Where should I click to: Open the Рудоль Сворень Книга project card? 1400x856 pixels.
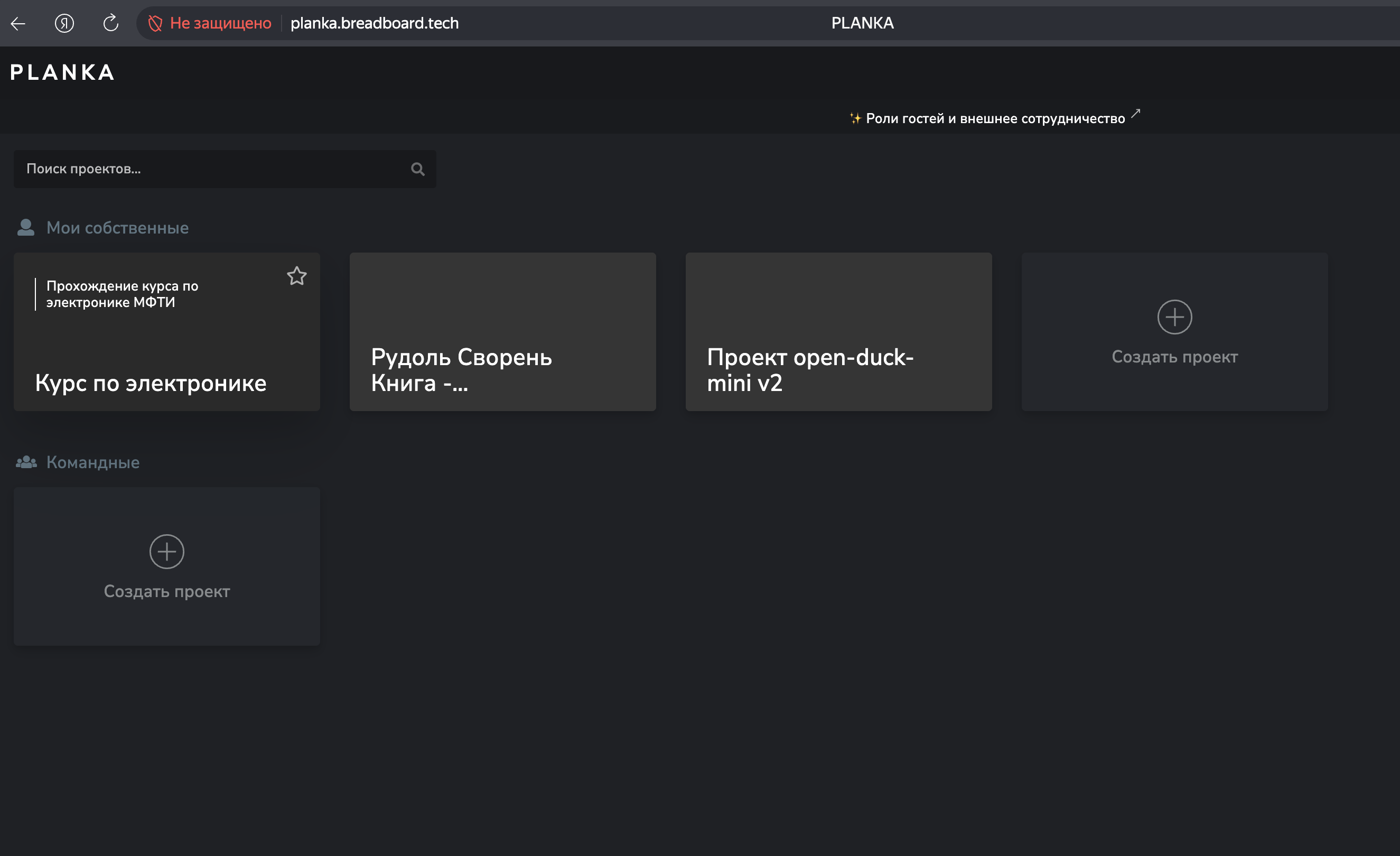502,331
